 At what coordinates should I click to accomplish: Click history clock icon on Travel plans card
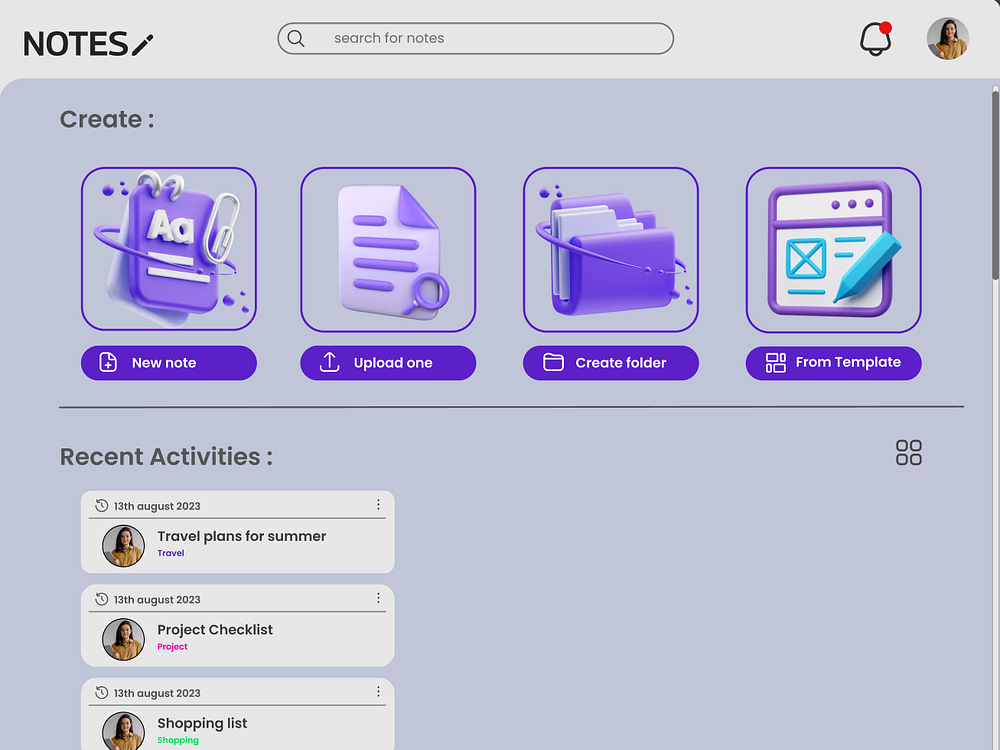[101, 506]
